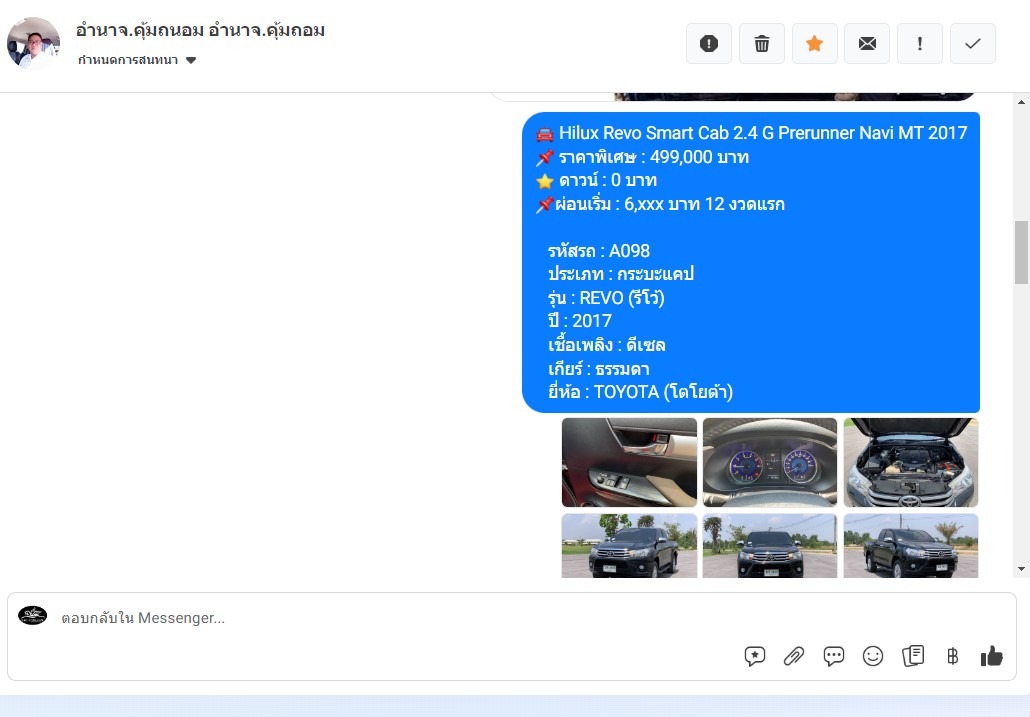Open saved replies speech bubble icon
The image size is (1030, 717).
834,656
